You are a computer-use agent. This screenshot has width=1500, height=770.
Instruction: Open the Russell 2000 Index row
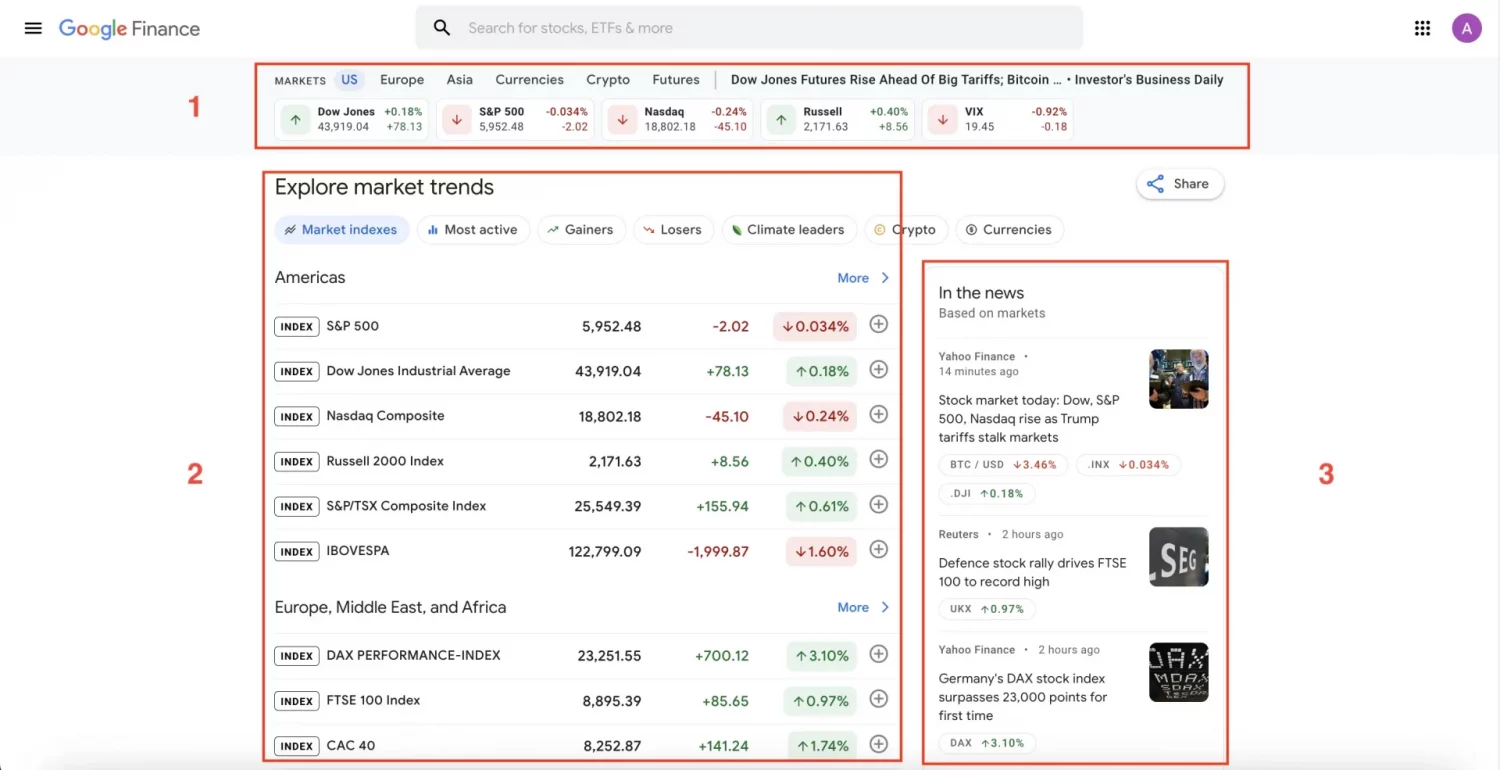point(582,461)
